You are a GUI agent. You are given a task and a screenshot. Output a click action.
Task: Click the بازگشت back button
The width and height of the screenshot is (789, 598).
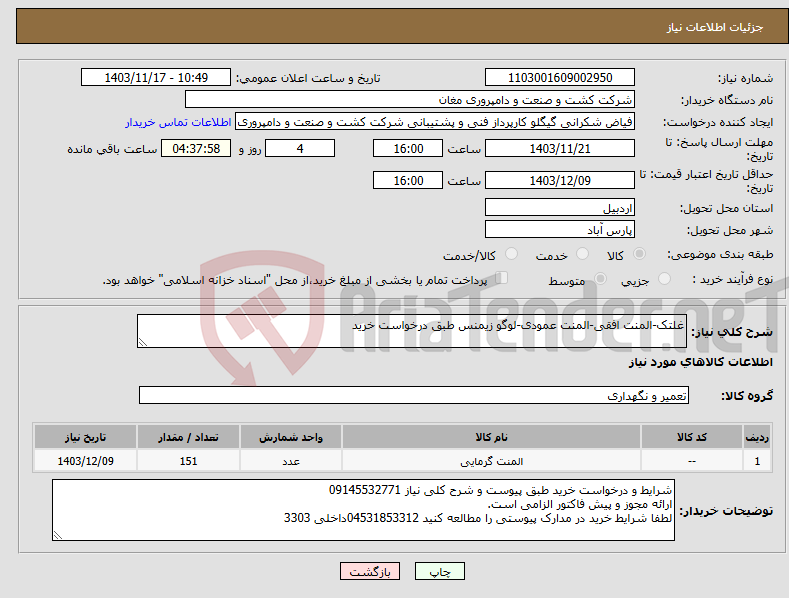370,571
